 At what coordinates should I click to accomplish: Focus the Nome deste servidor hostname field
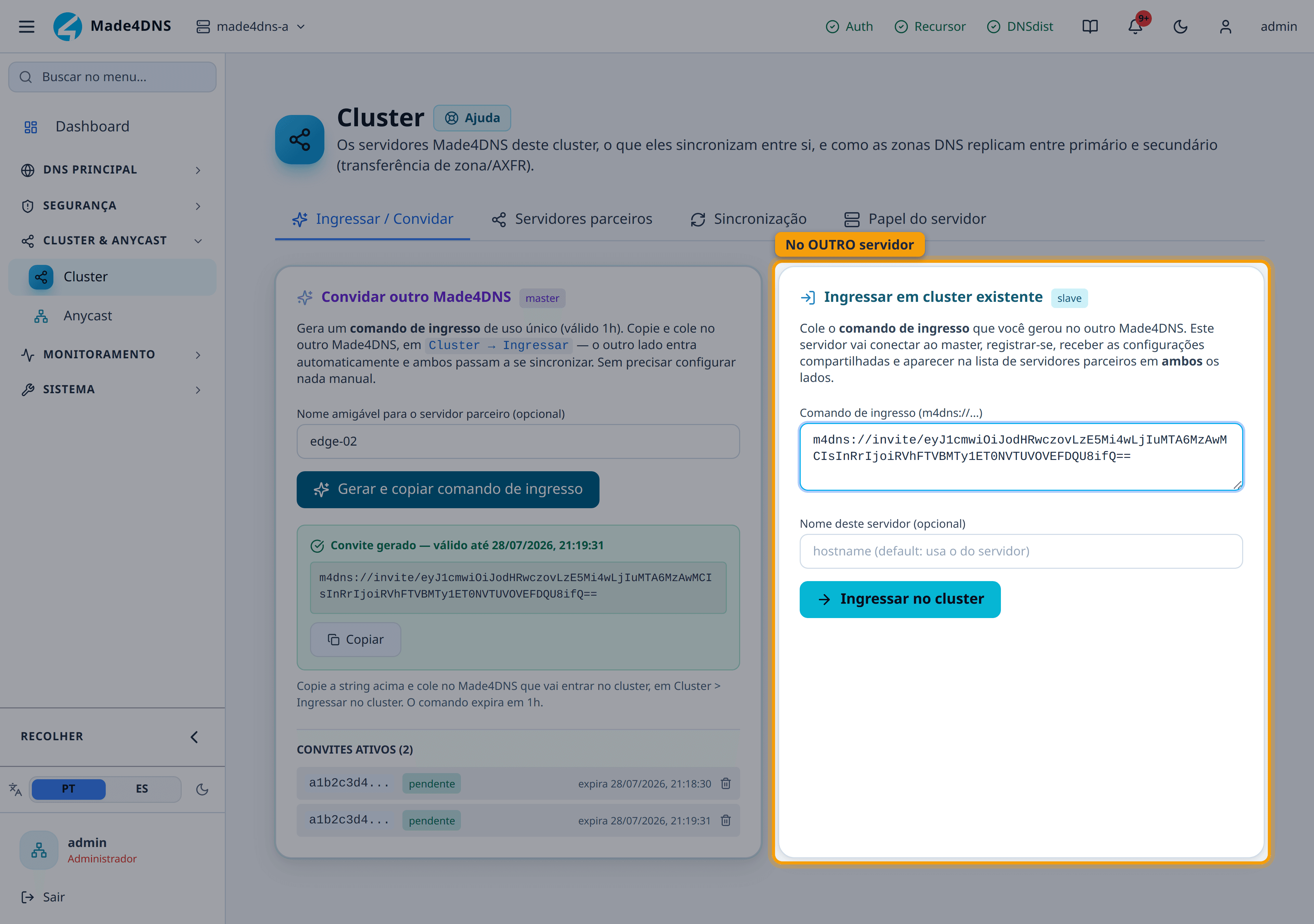1021,551
